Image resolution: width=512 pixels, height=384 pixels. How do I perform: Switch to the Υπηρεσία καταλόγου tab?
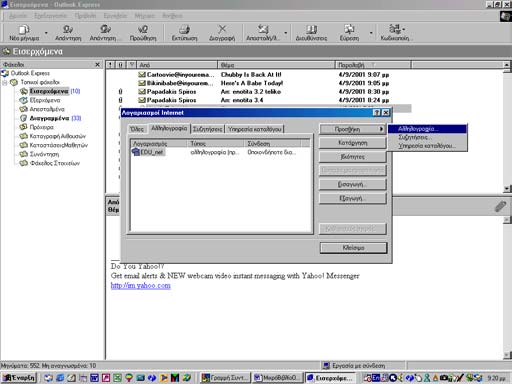tap(255, 129)
